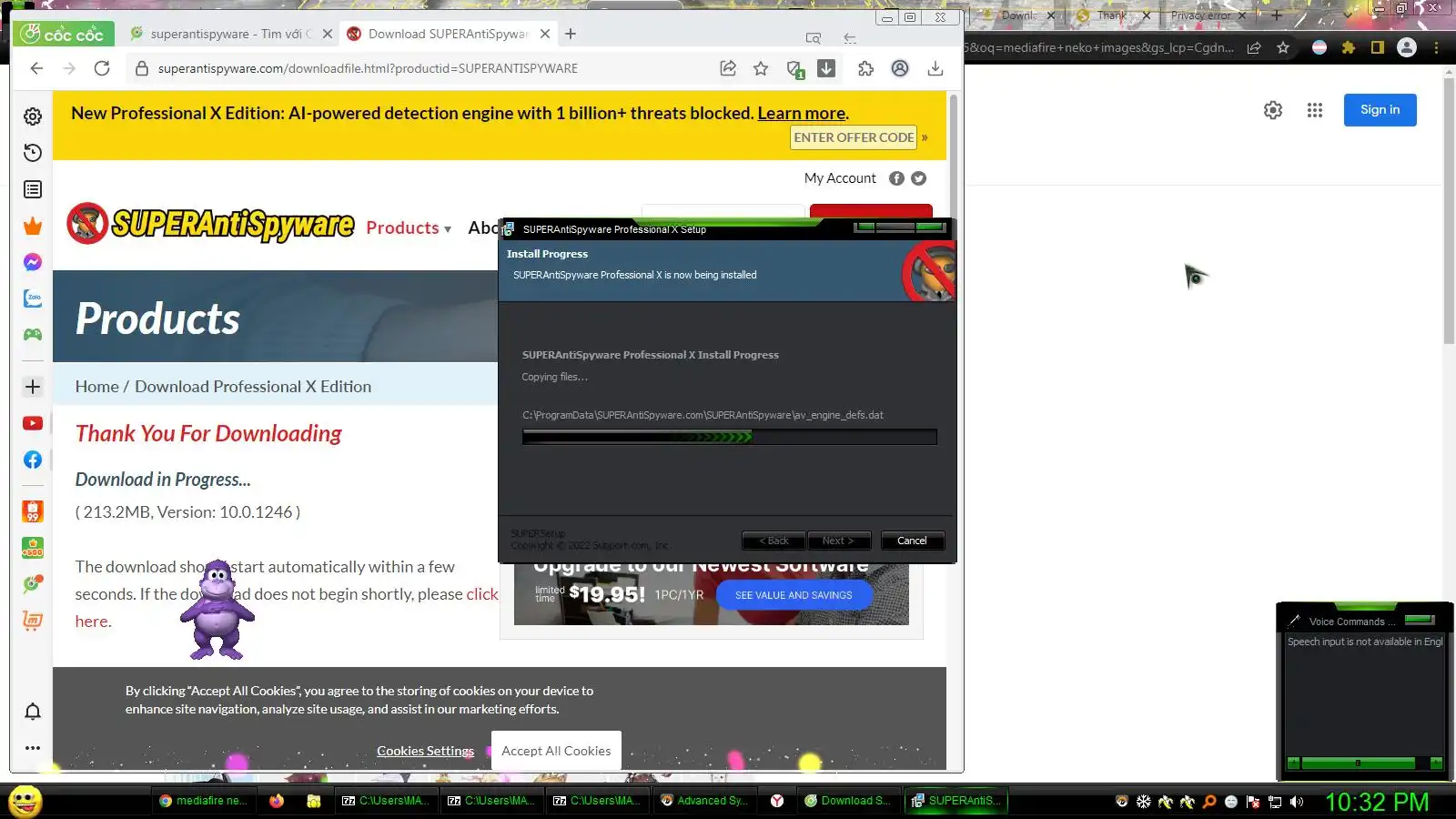
Task: Add a new sidebar shortcut with plus icon
Action: pyautogui.click(x=33, y=387)
